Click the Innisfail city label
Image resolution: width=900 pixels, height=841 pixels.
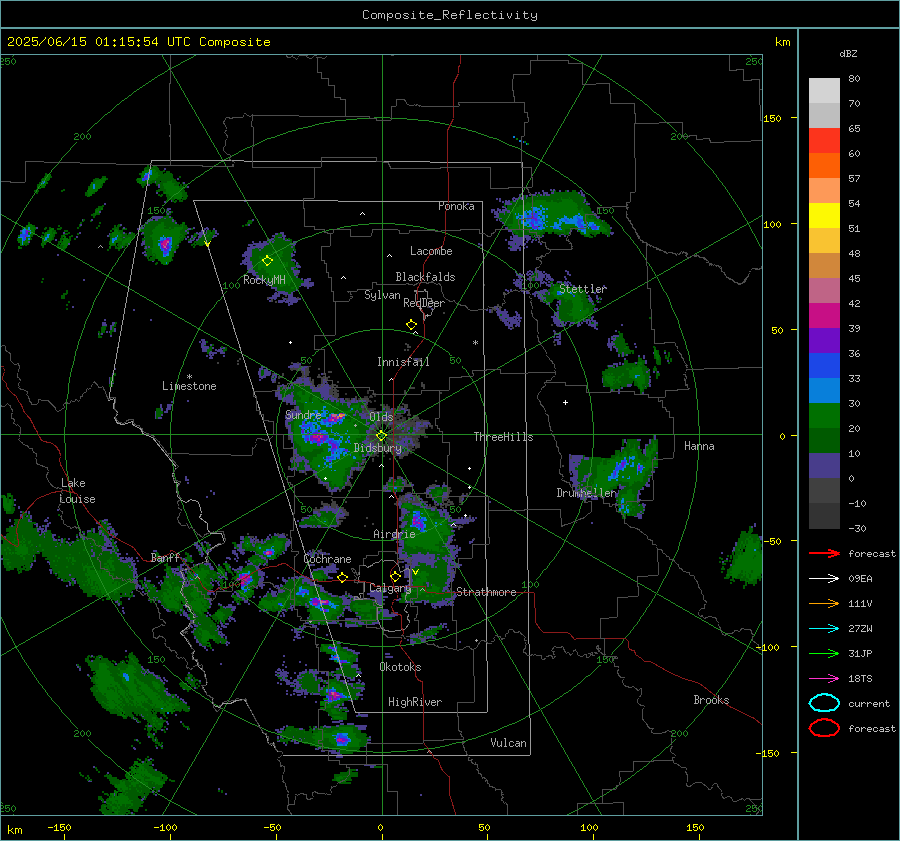(x=403, y=362)
